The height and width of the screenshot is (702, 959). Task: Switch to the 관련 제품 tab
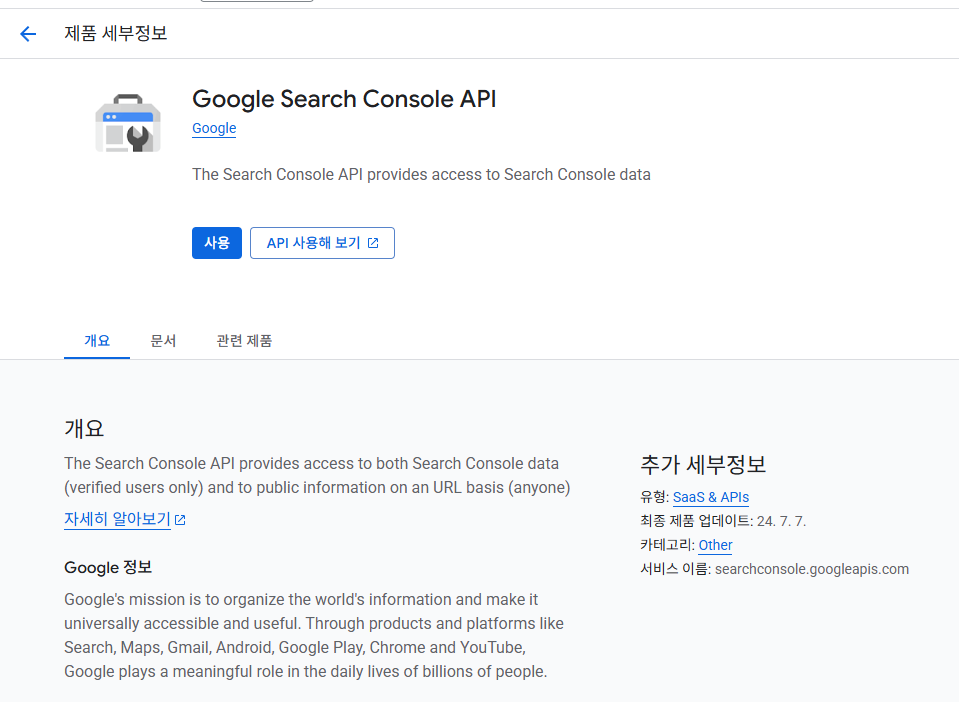click(244, 341)
